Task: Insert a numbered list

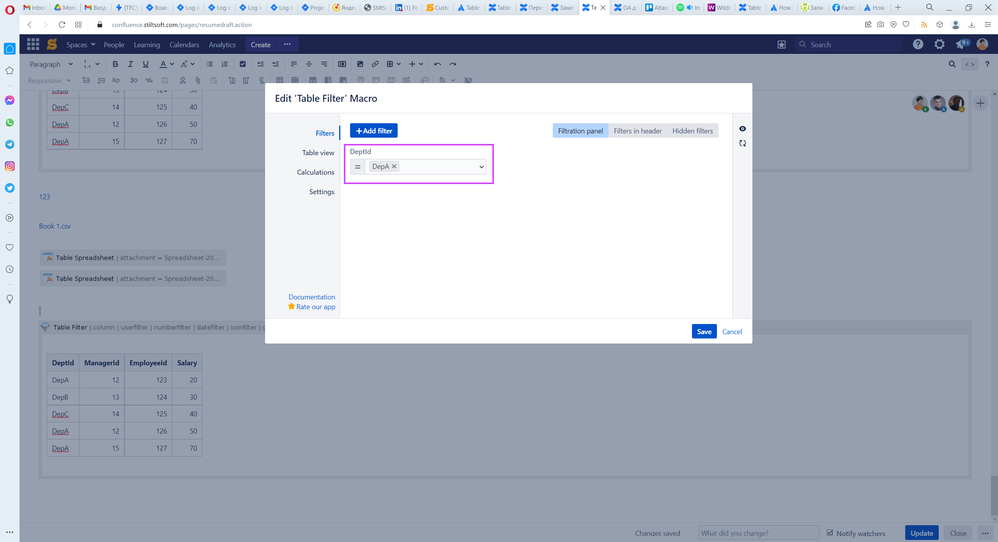Action: tap(225, 64)
